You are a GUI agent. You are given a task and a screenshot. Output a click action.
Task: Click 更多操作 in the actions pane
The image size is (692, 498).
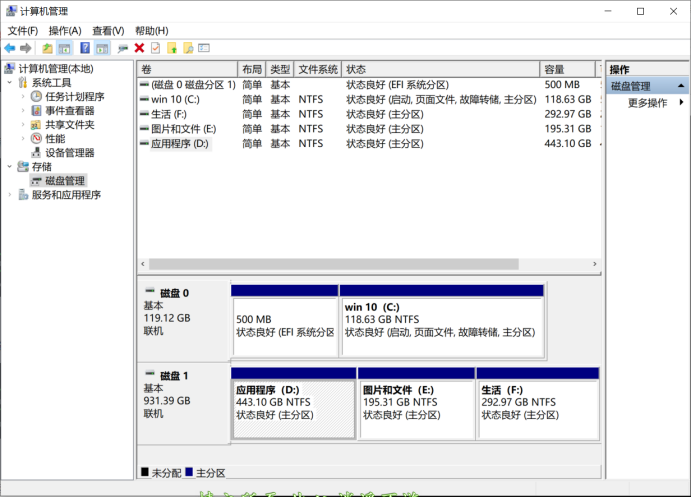(647, 103)
